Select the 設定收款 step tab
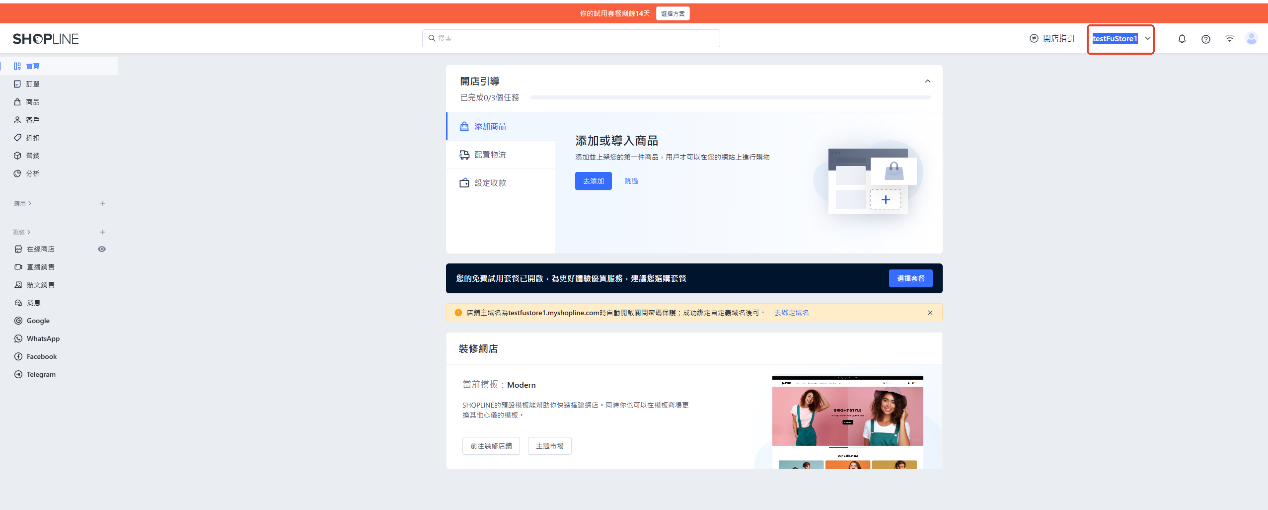 489,183
